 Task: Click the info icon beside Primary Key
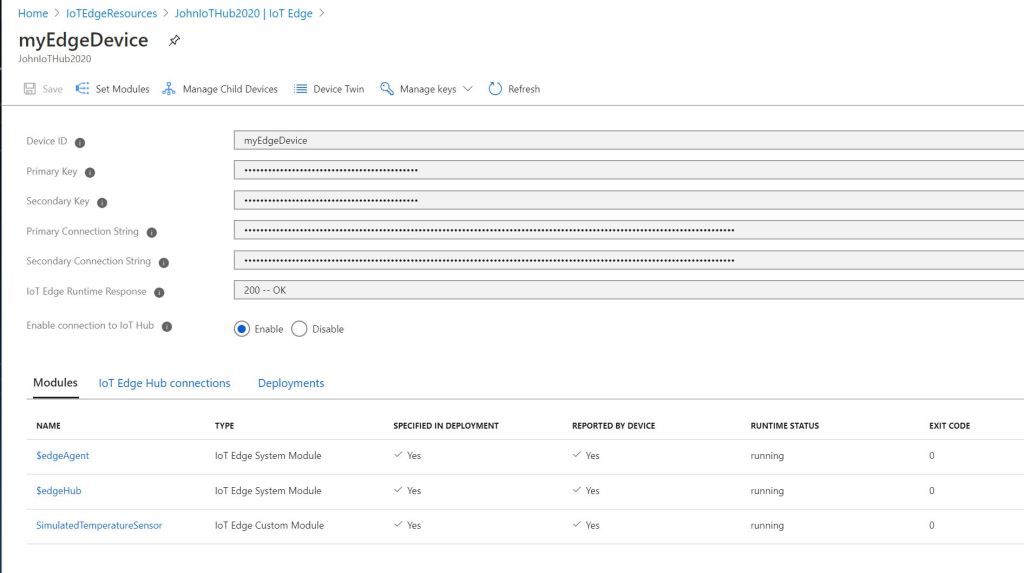[x=90, y=172]
